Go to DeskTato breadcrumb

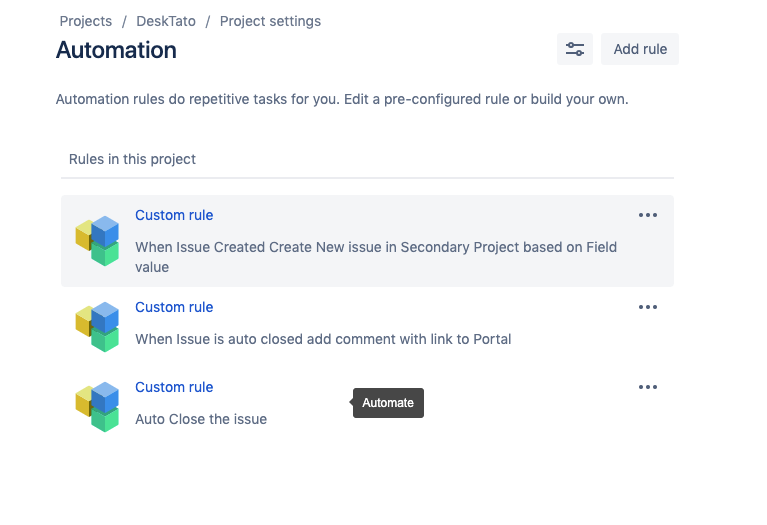(x=165, y=21)
